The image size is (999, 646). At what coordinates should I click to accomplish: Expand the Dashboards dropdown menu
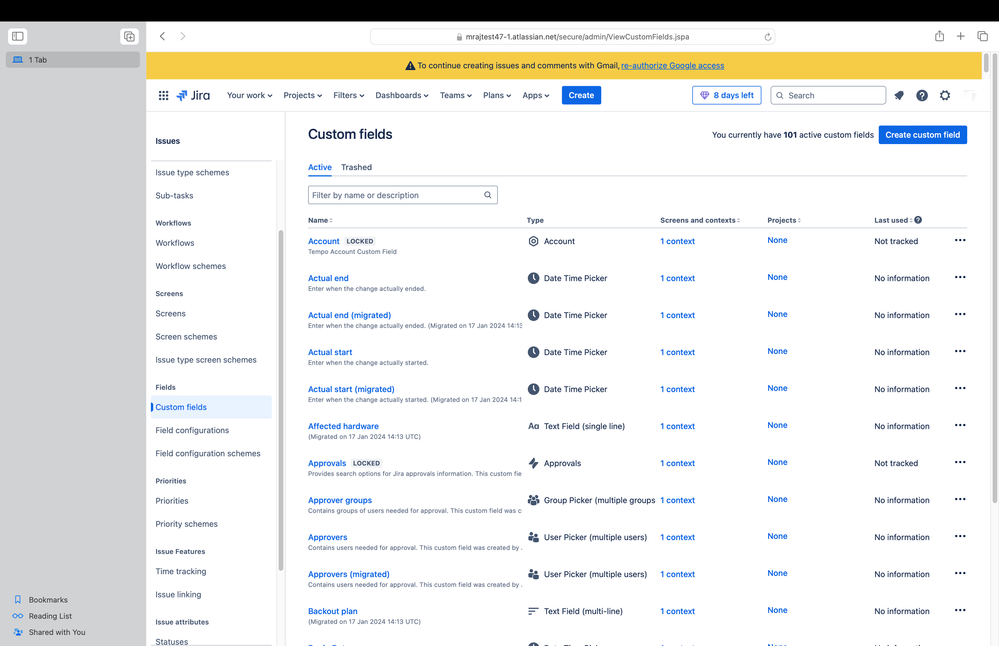tap(401, 96)
